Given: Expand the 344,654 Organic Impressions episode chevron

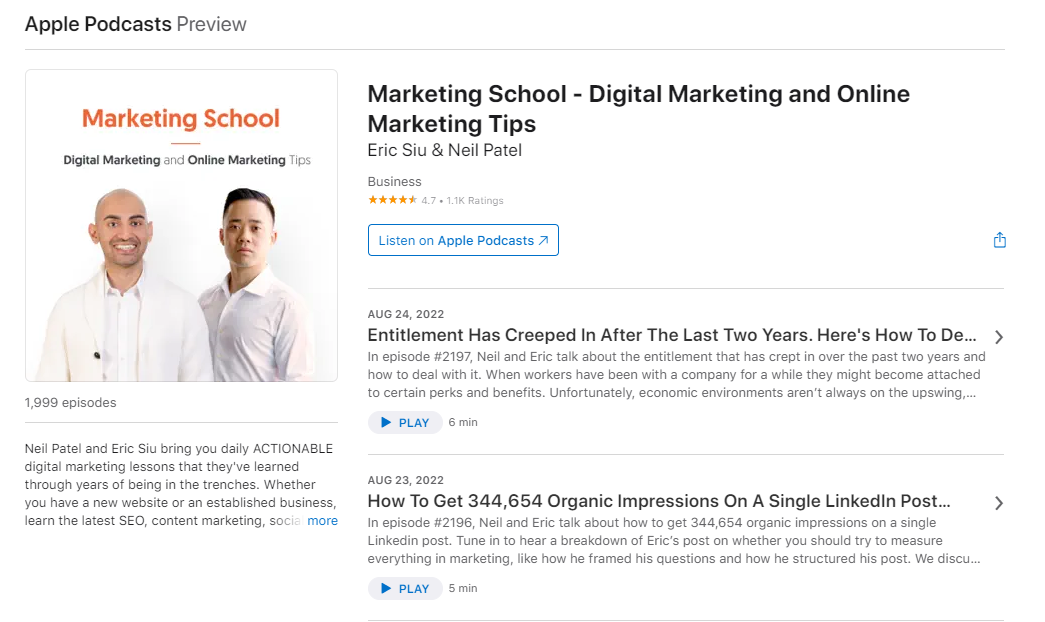Looking at the screenshot, I should [x=998, y=503].
